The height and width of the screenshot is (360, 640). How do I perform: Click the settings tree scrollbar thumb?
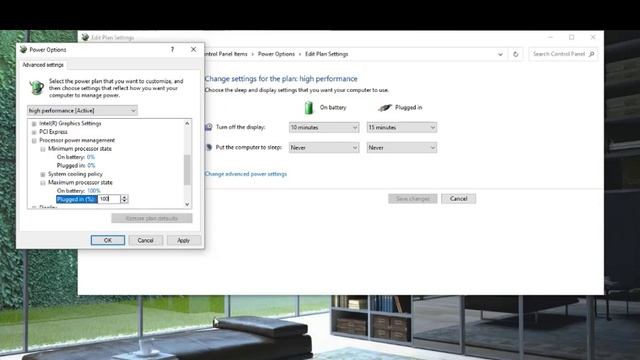[x=187, y=170]
